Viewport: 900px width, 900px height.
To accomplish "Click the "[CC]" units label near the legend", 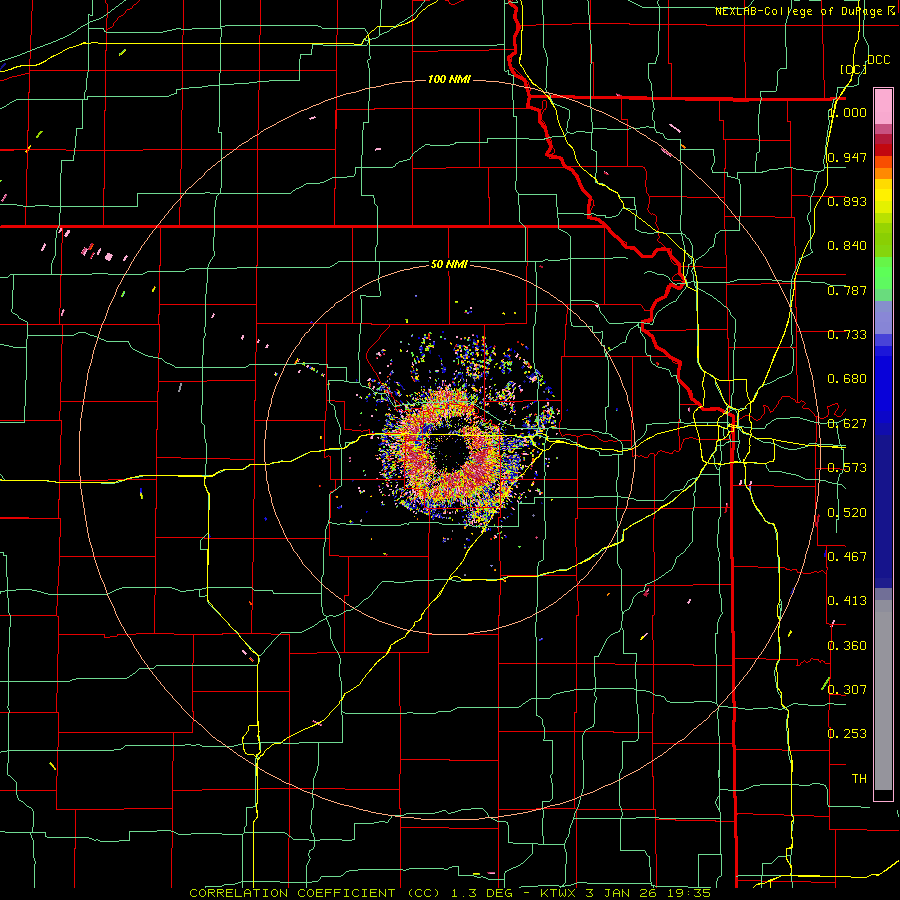I will [x=853, y=69].
